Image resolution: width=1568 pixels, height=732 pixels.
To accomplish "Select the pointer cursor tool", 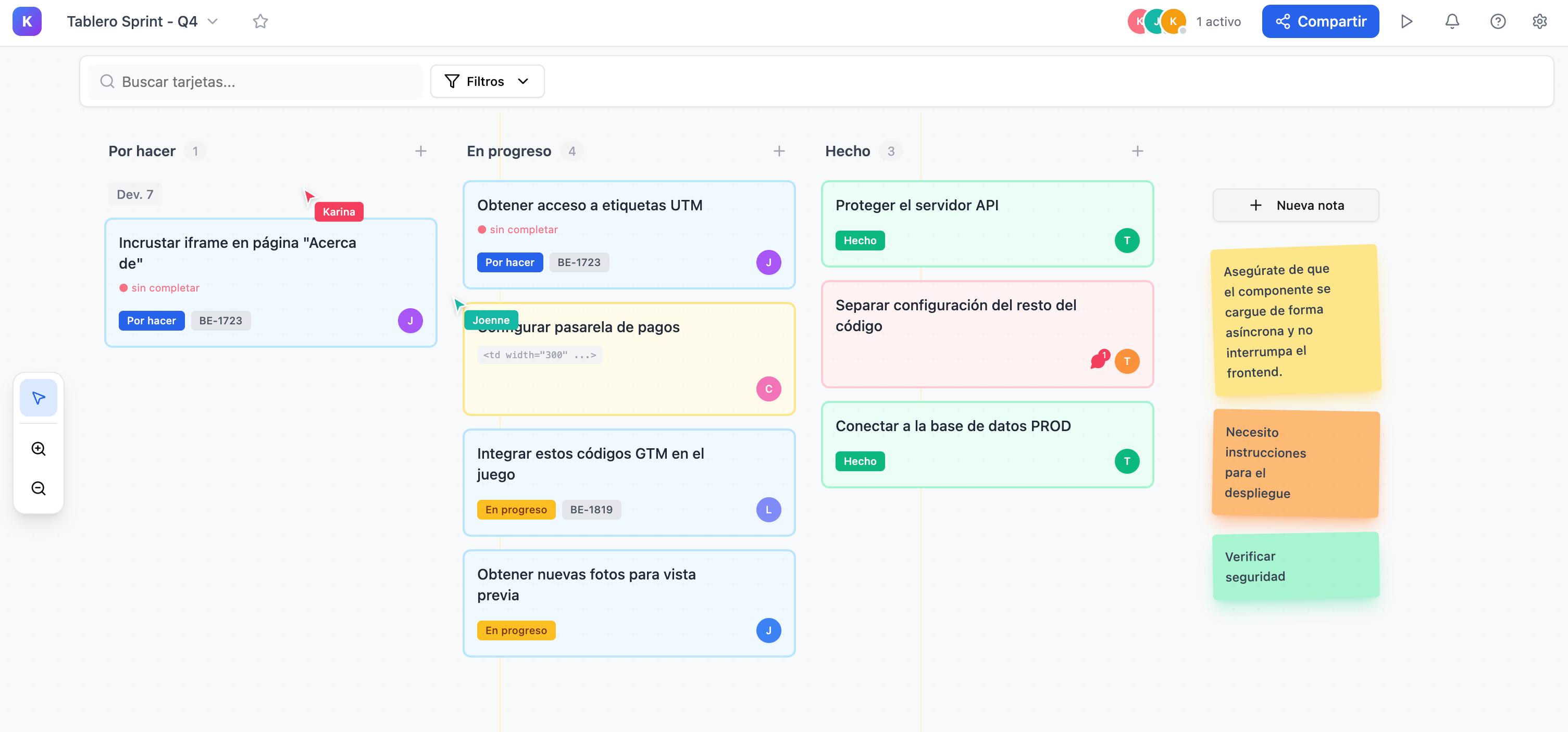I will (39, 398).
